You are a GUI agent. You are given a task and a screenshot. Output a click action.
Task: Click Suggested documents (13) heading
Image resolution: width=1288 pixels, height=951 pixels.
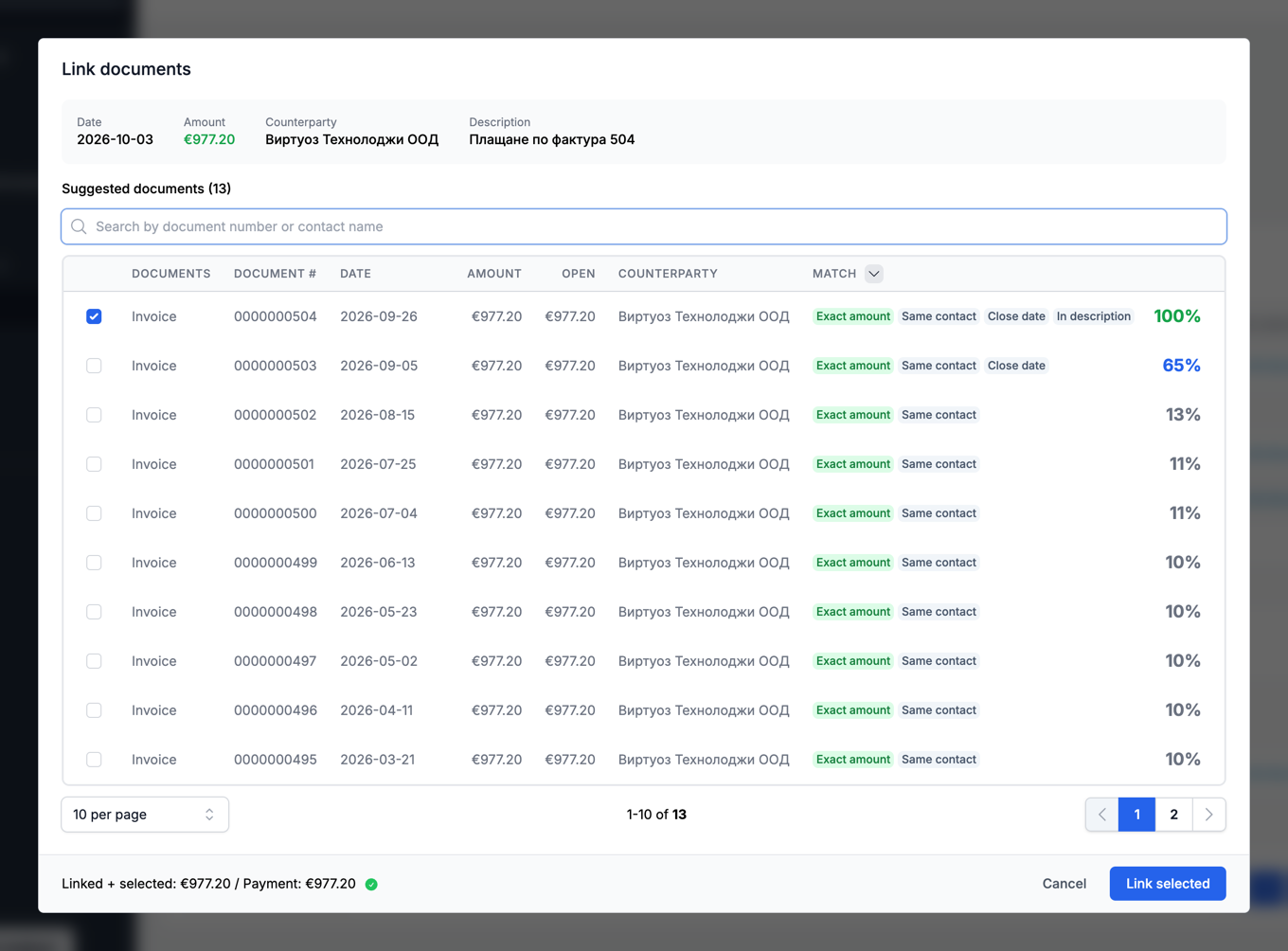tap(147, 188)
